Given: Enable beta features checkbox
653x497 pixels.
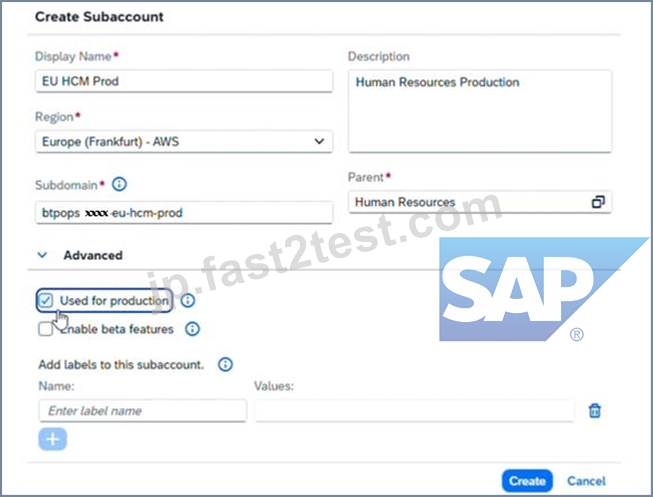Looking at the screenshot, I should 45,329.
